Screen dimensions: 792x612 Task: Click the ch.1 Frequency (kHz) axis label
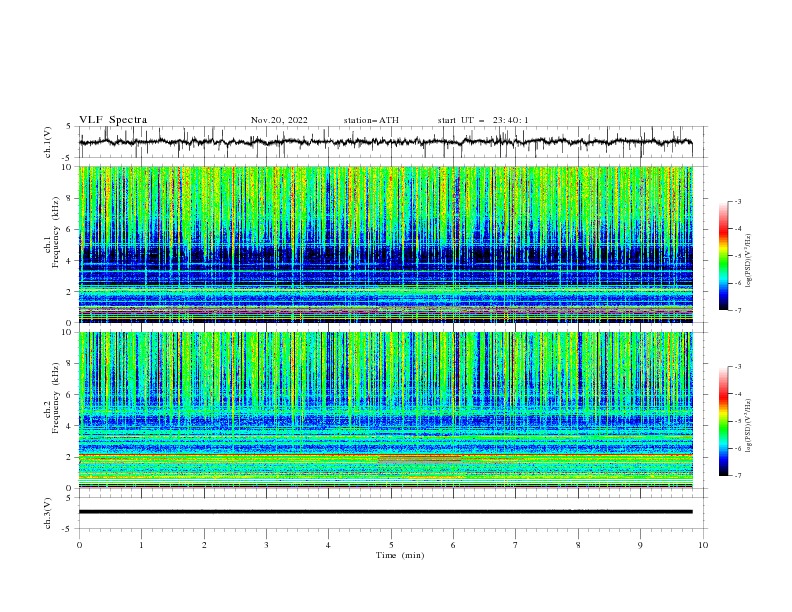click(51, 233)
